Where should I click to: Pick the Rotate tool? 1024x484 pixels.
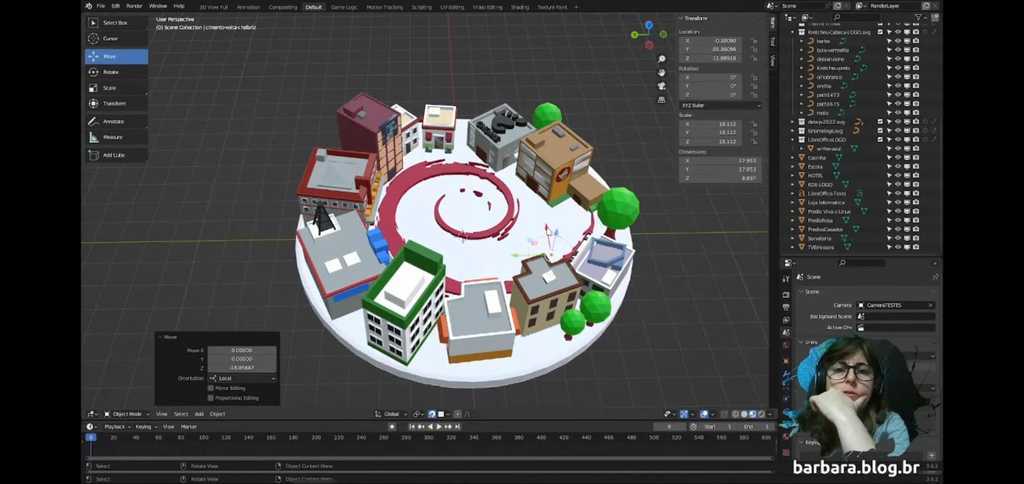[116, 72]
